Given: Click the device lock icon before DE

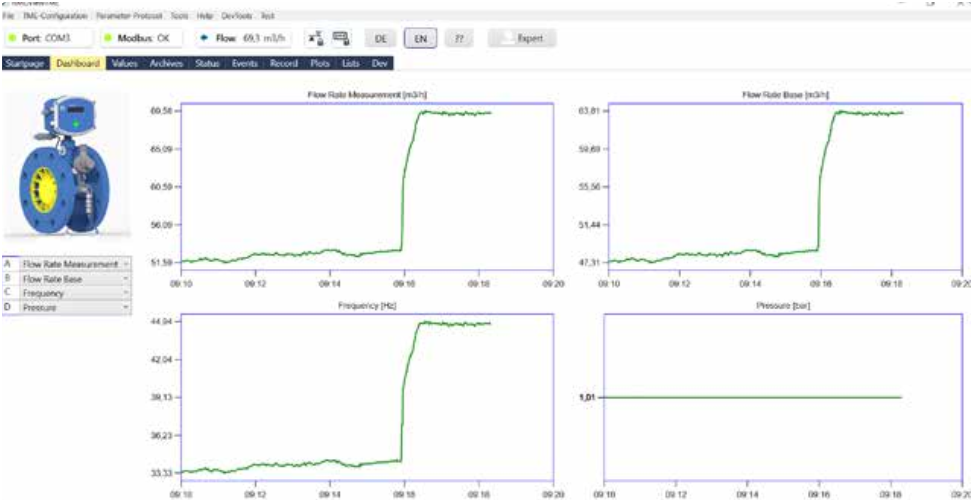Looking at the screenshot, I should pyautogui.click(x=341, y=38).
